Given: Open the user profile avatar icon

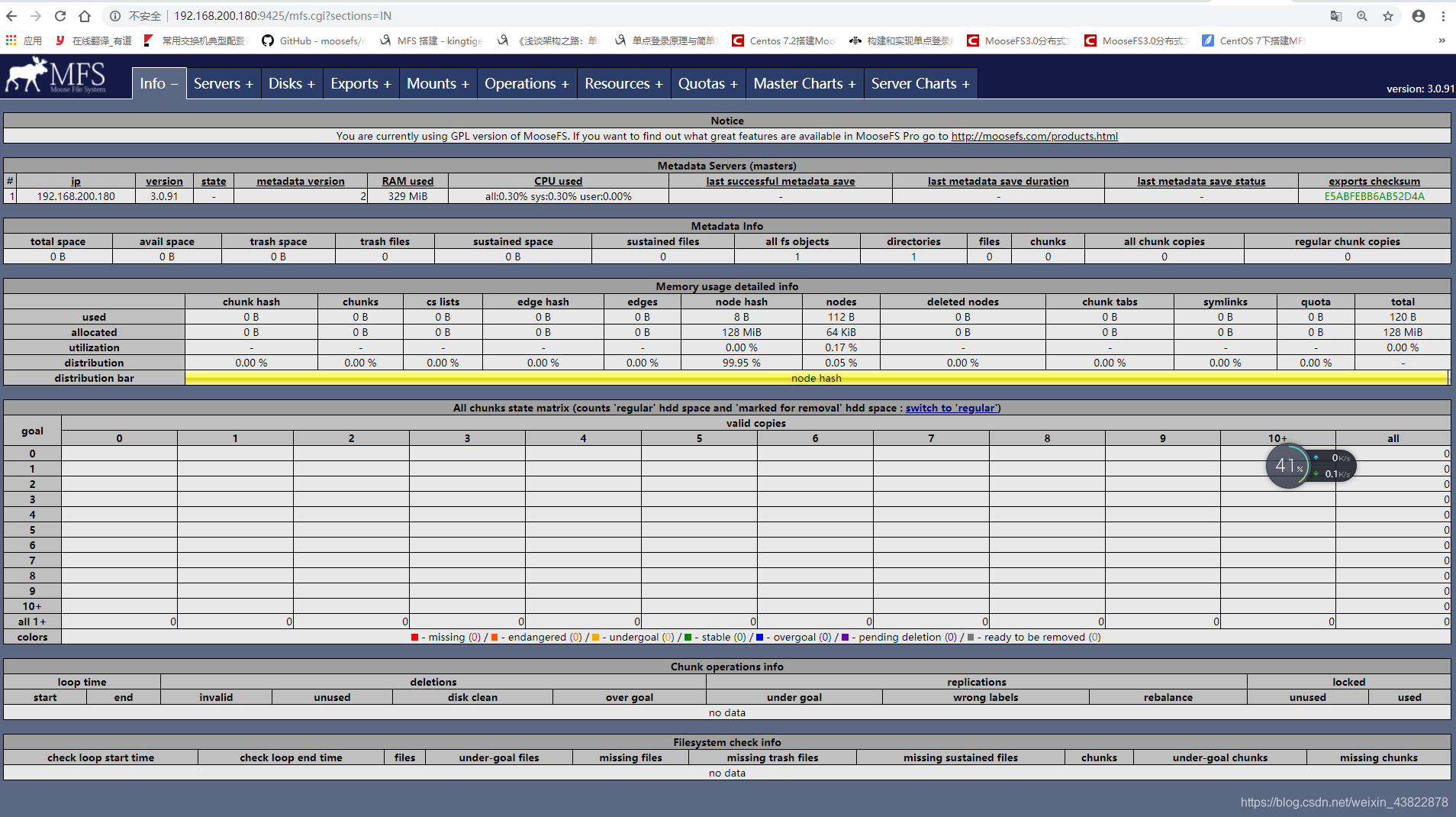Looking at the screenshot, I should click(1419, 16).
